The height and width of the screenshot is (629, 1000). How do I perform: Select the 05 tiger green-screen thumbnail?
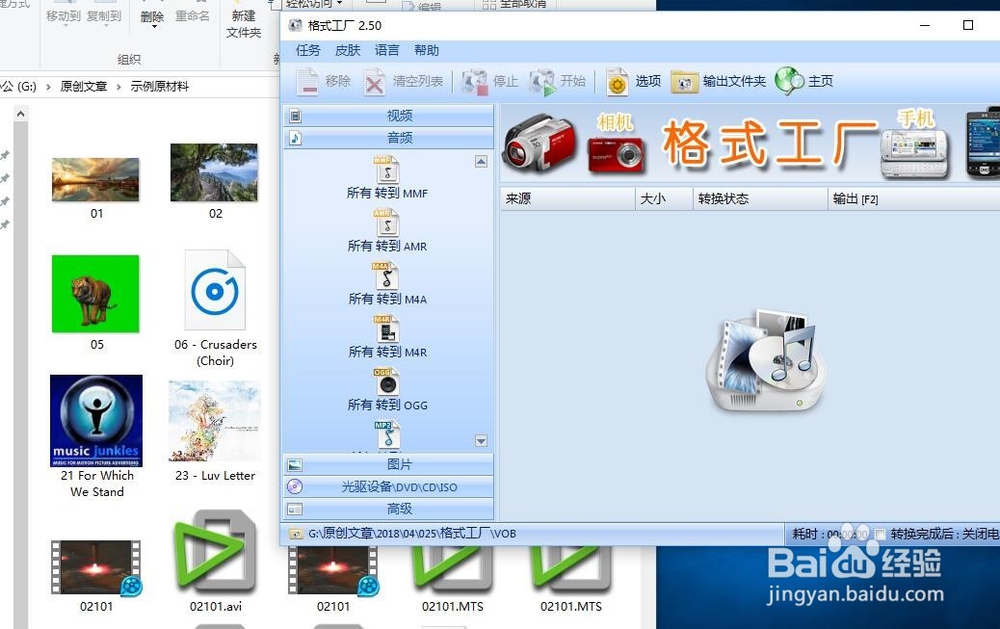96,294
